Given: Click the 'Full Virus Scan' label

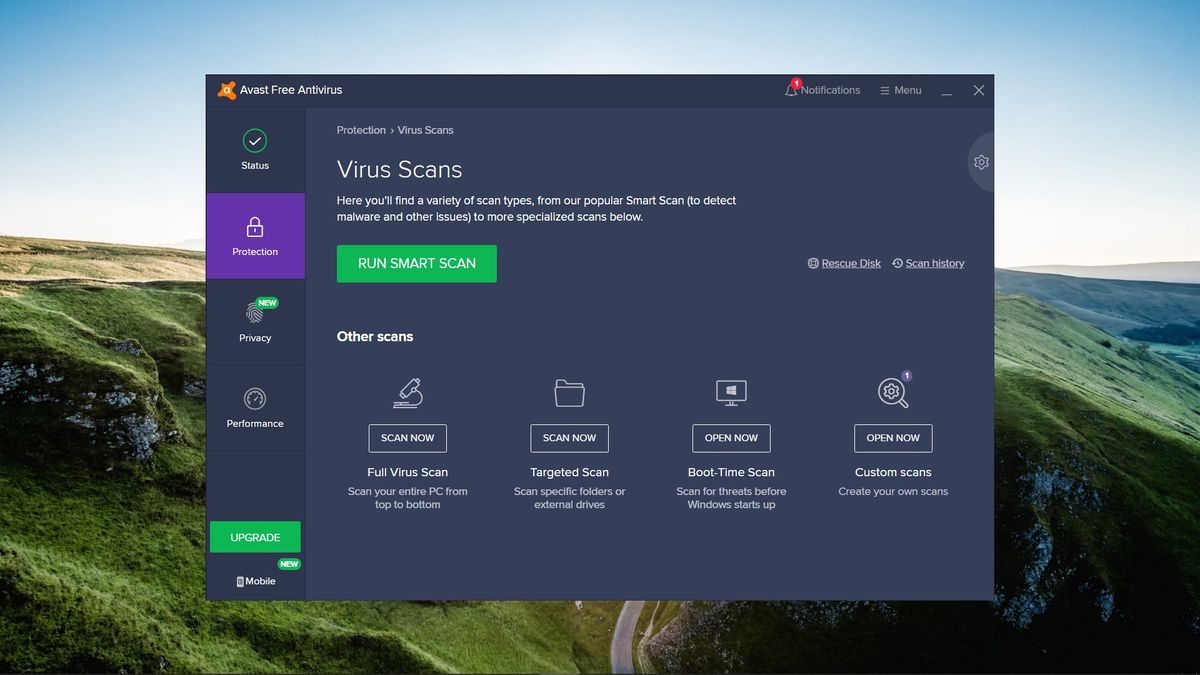Looking at the screenshot, I should tap(408, 472).
